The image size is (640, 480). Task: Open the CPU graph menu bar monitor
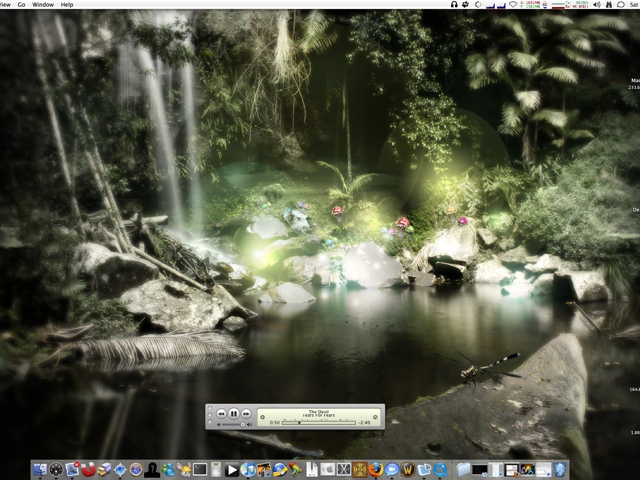tap(496, 5)
